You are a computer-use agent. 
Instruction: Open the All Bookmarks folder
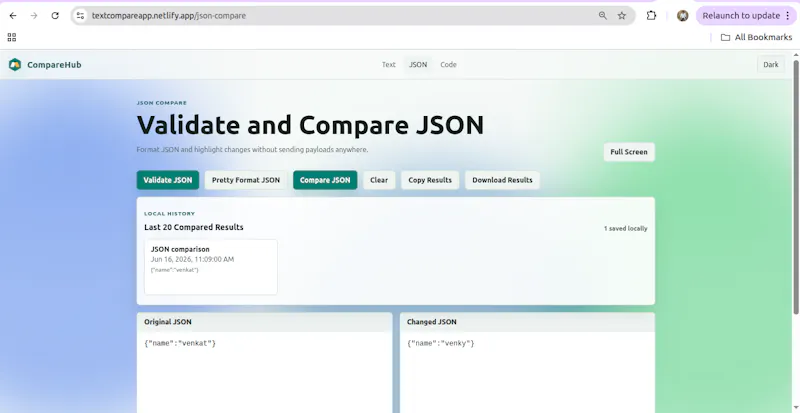756,37
